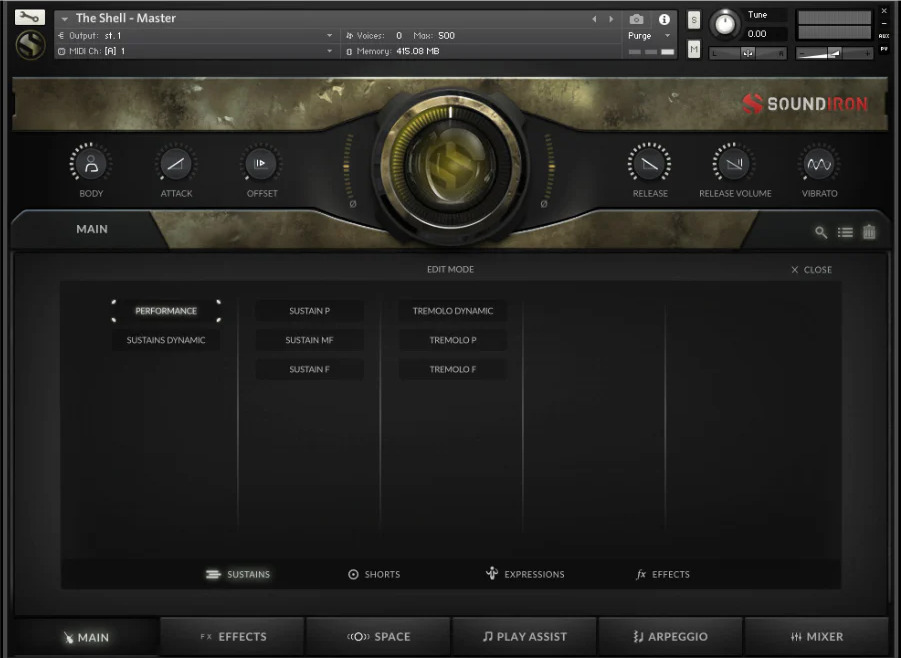Select the VIBRATO waveform icon
The height and width of the screenshot is (658, 901).
(x=819, y=163)
